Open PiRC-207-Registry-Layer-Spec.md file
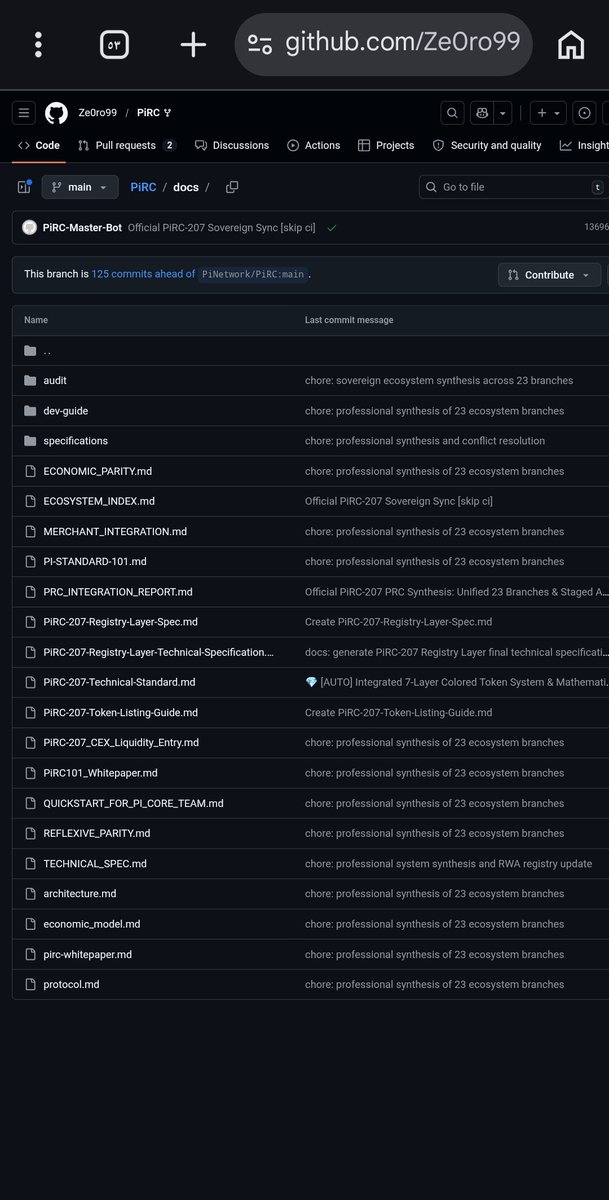Viewport: 609px width, 1200px height. tap(120, 622)
